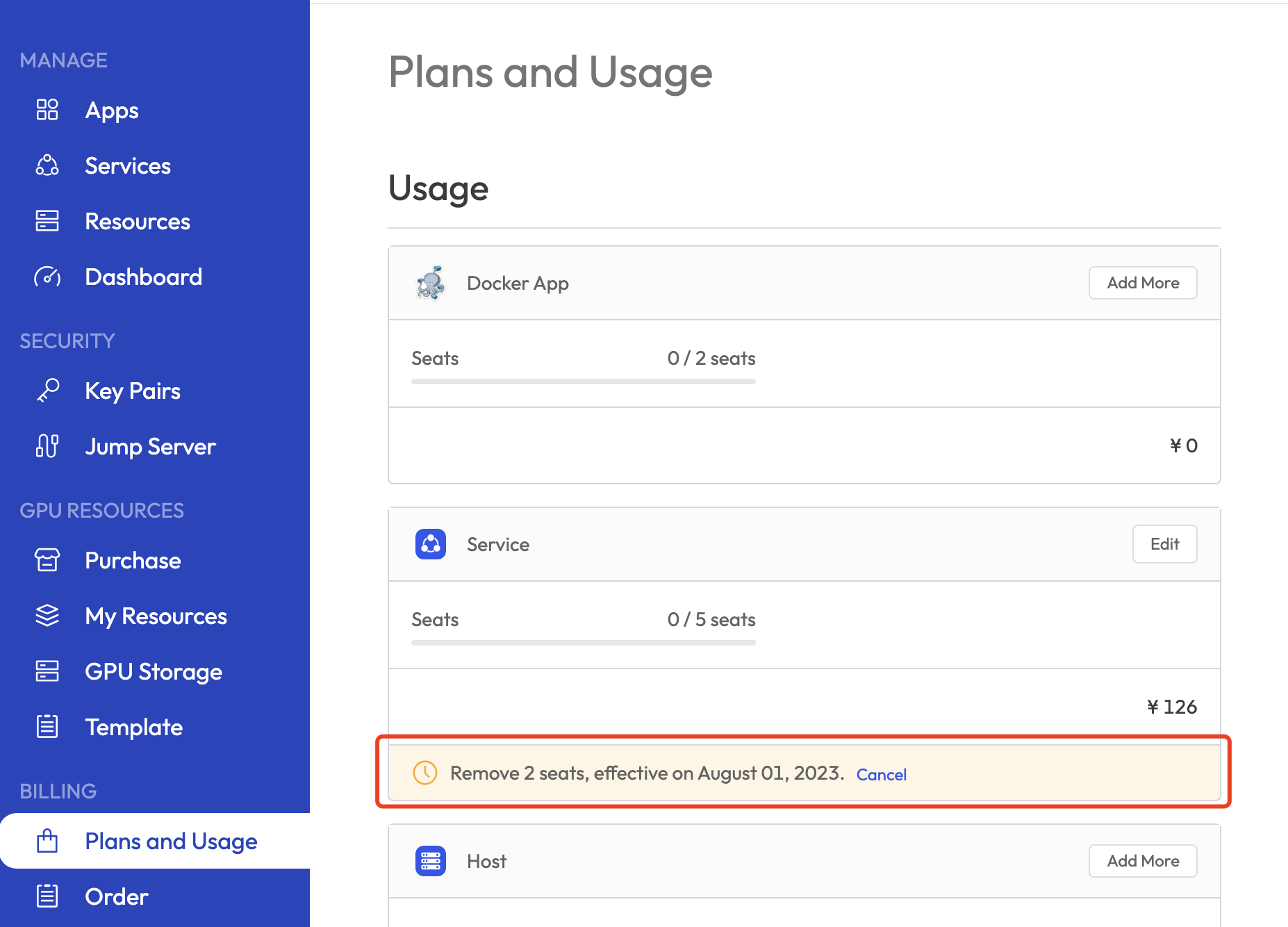Image resolution: width=1288 pixels, height=927 pixels.
Task: Select Plans and Usage in sidebar
Action: pos(170,841)
